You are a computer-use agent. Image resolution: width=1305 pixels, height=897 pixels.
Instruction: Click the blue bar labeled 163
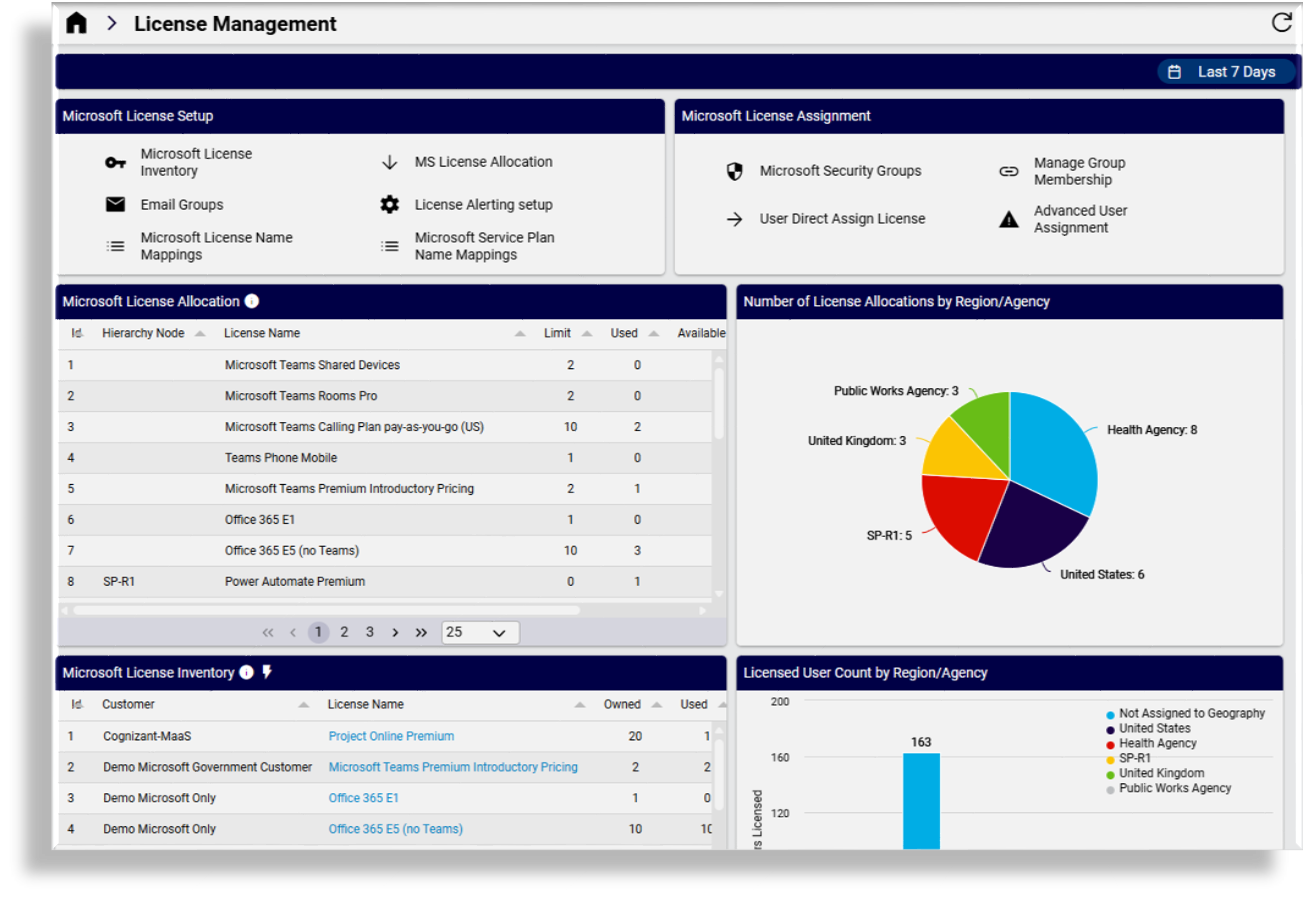(921, 801)
